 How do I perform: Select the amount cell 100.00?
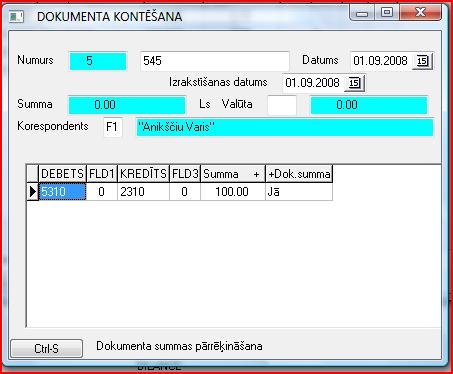point(233,192)
